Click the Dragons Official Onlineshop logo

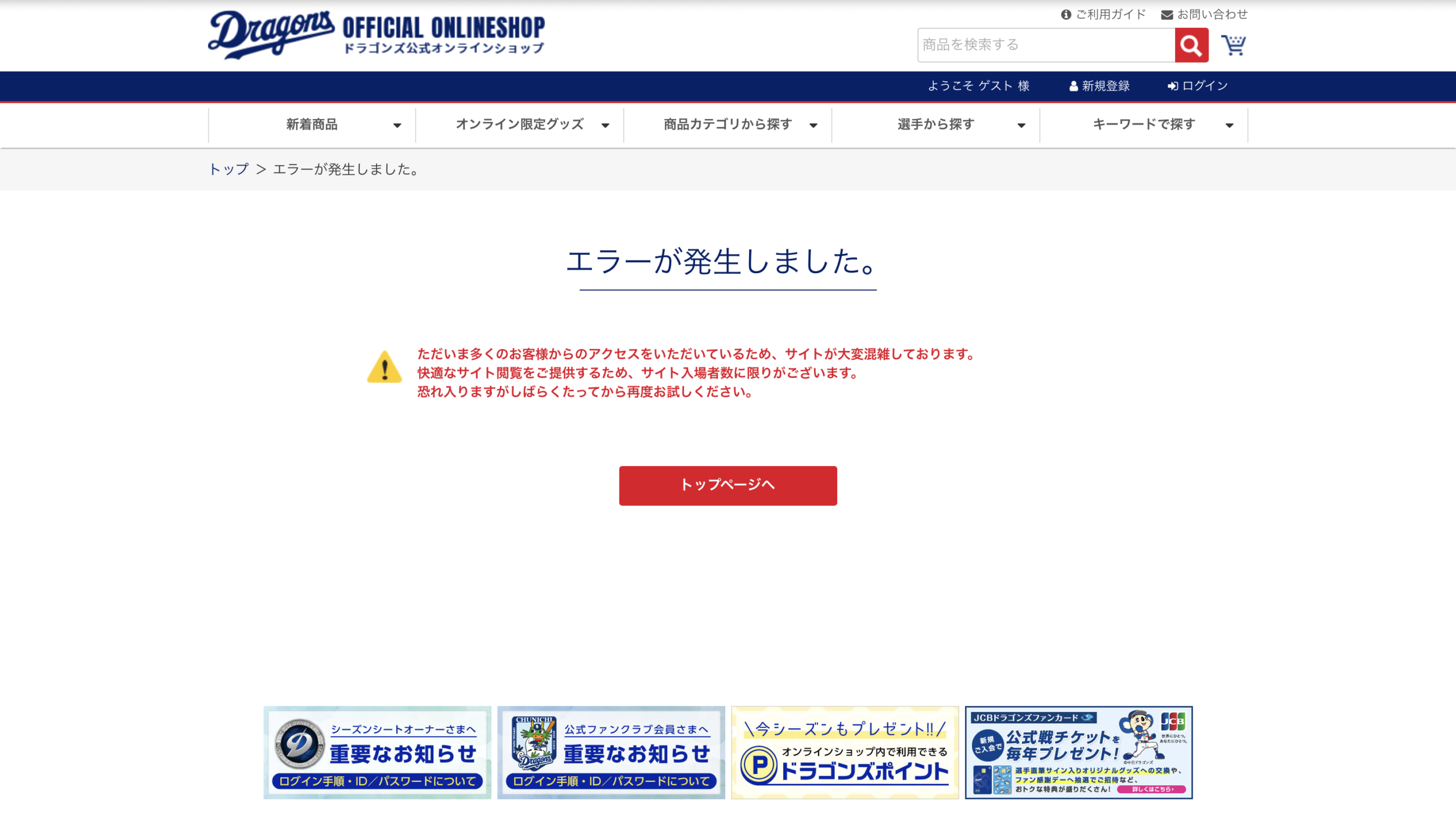click(376, 34)
